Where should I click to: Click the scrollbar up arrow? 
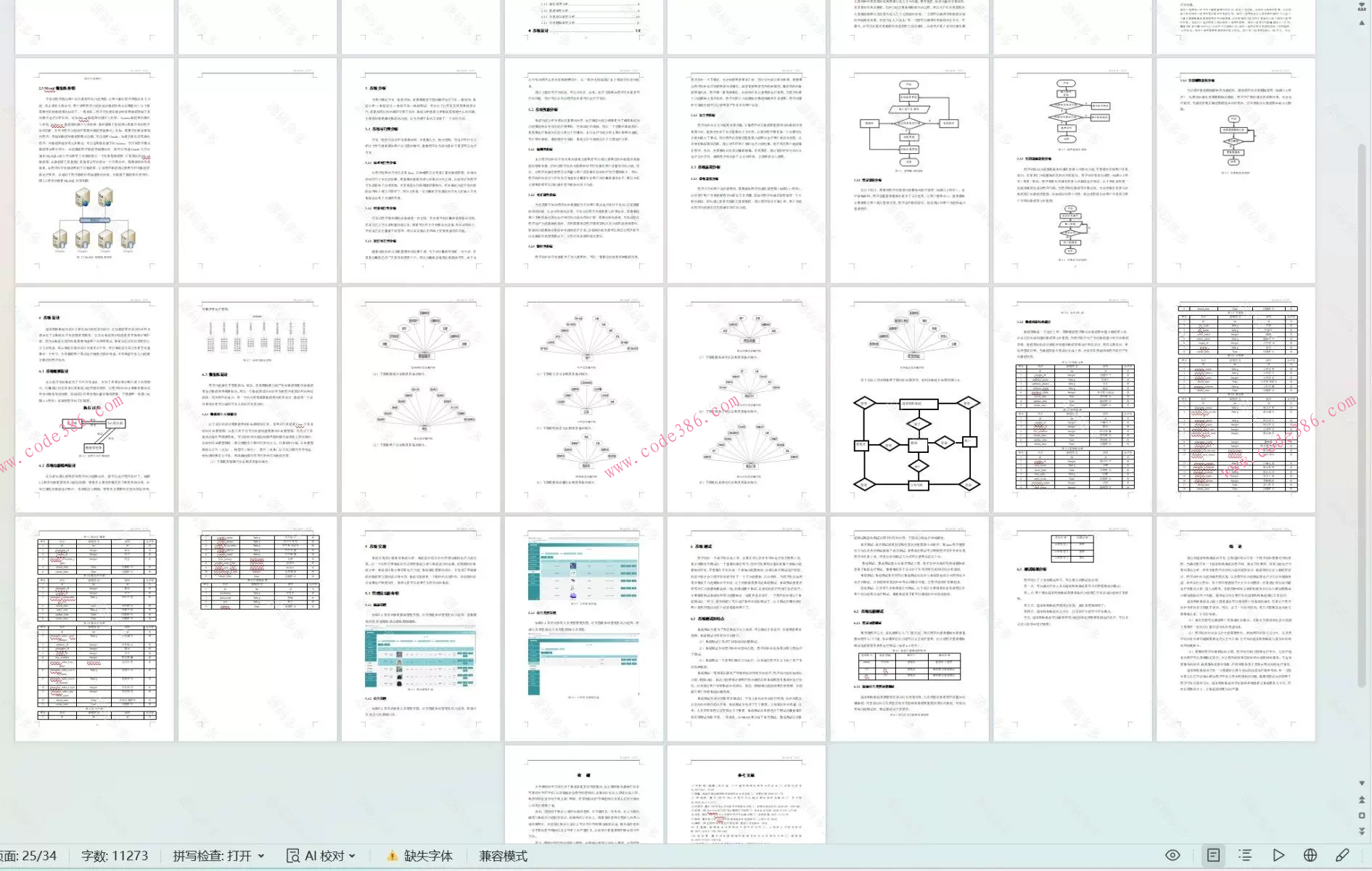click(1361, 23)
